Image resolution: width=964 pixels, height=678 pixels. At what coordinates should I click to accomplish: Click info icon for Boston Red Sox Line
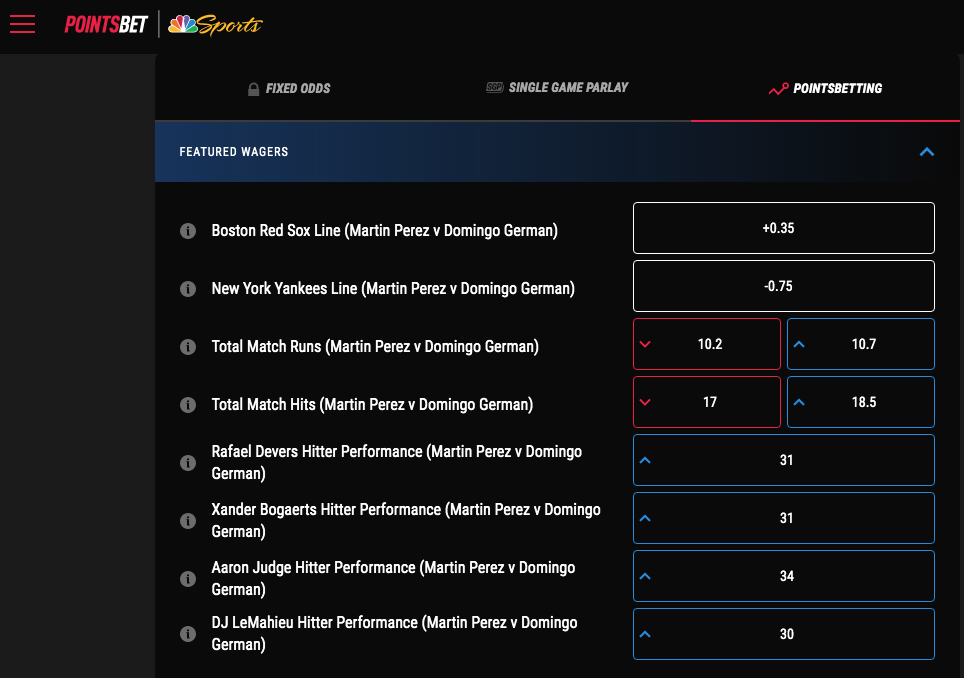pyautogui.click(x=187, y=231)
